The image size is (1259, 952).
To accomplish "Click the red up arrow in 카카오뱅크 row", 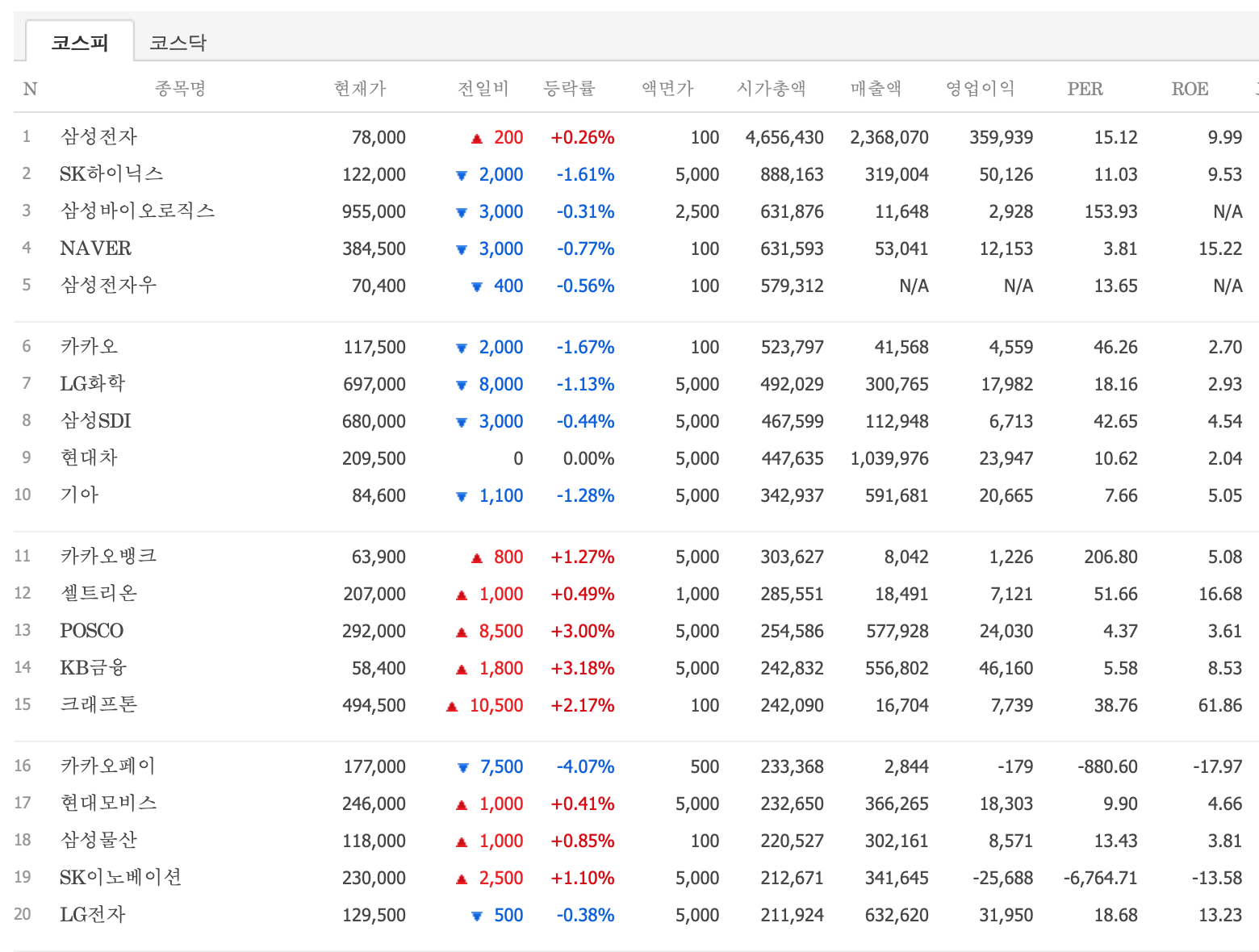I will click(x=477, y=557).
